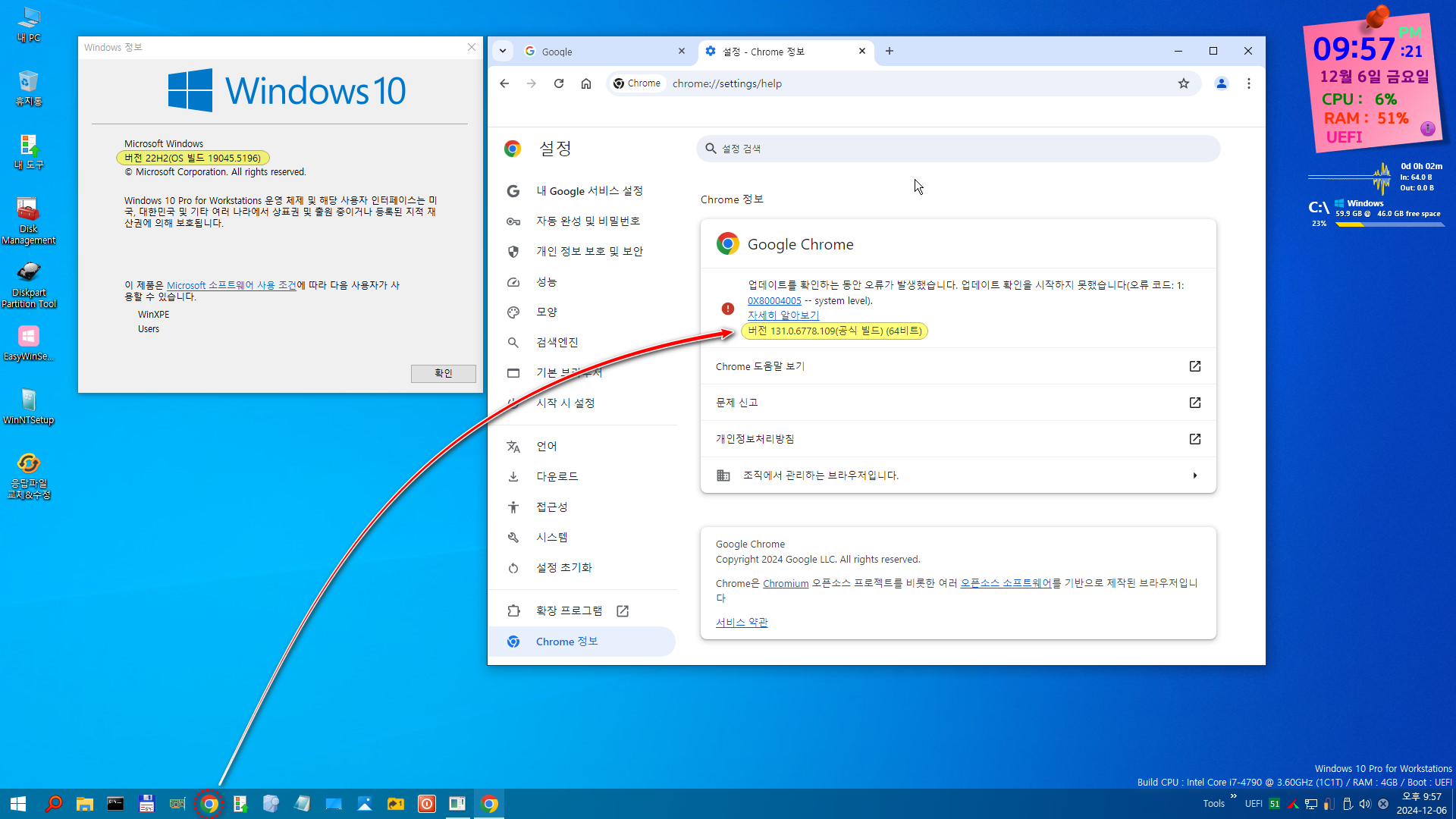Click the Chrome reload page icon
Screen dimensions: 1456x819
point(559,83)
